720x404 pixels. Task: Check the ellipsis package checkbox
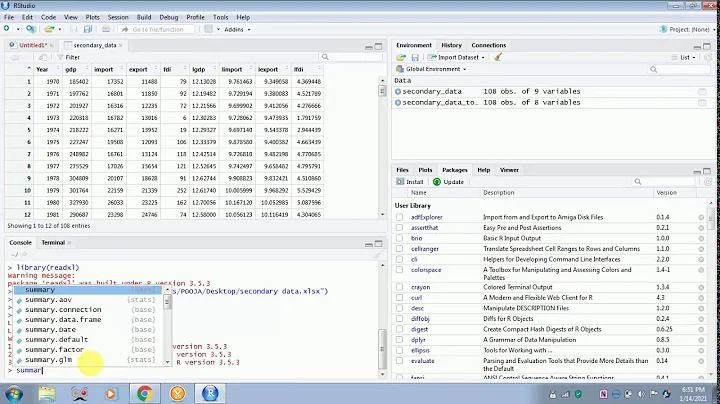(x=399, y=351)
